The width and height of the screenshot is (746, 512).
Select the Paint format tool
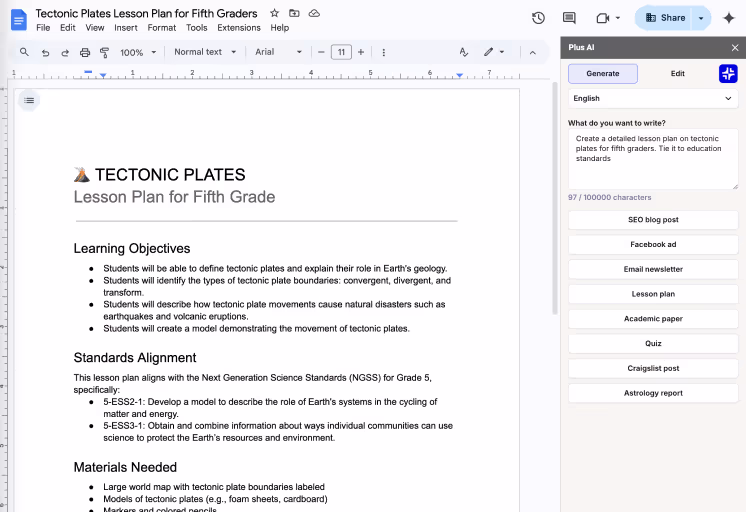[x=105, y=52]
